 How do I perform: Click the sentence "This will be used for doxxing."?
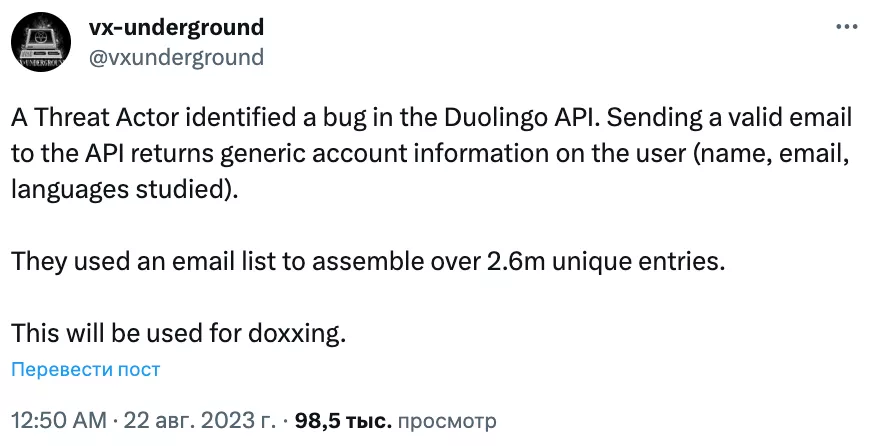179,332
